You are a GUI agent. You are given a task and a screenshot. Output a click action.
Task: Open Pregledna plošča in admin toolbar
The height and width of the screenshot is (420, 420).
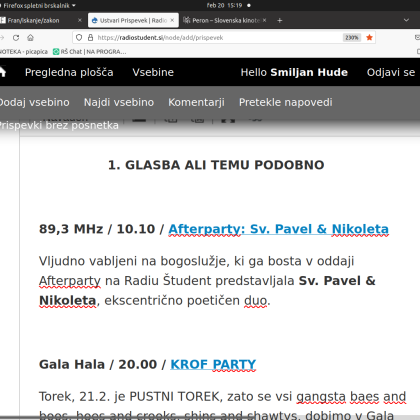click(x=69, y=72)
